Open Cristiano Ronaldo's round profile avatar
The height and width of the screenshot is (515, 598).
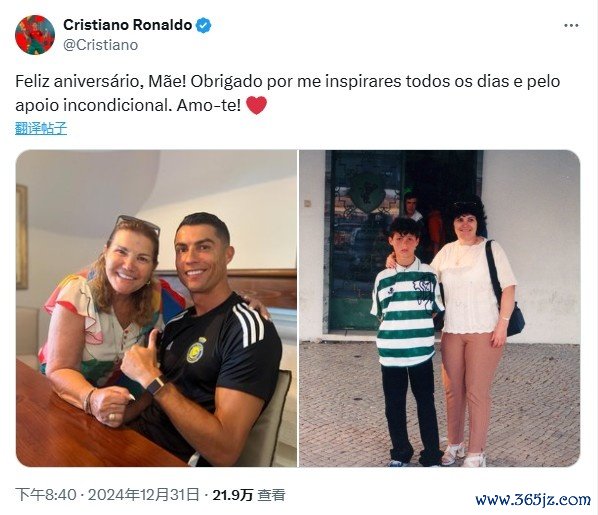[x=35, y=35]
